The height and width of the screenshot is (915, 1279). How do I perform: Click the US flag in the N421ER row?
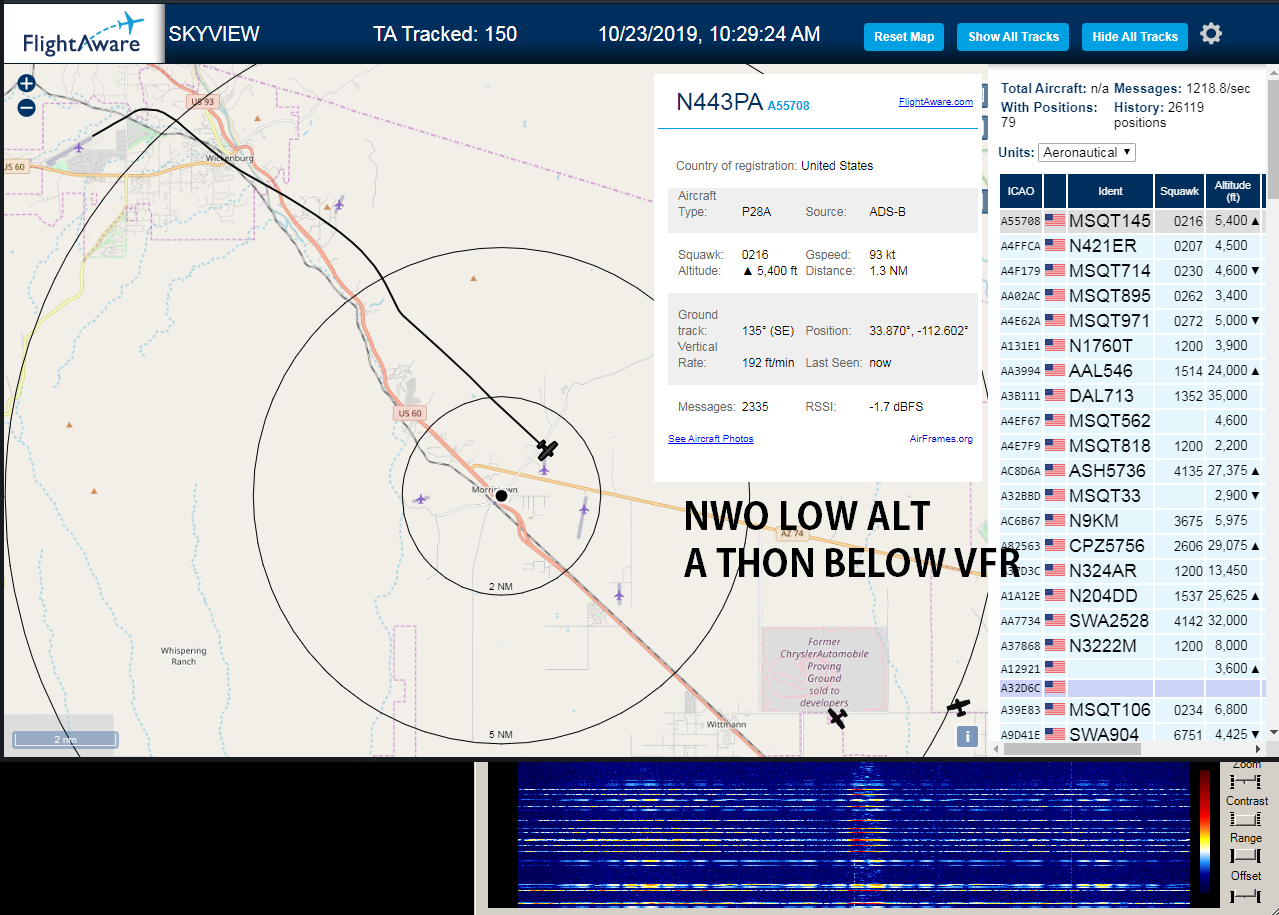pyautogui.click(x=1055, y=245)
